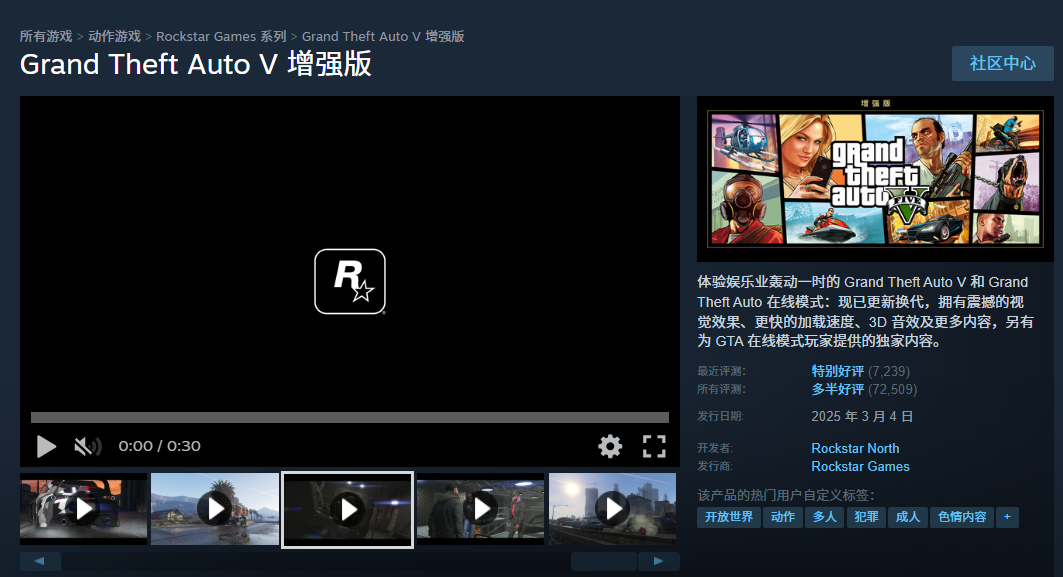Select the fourth video thumbnail
This screenshot has height=577, width=1063.
click(x=480, y=509)
